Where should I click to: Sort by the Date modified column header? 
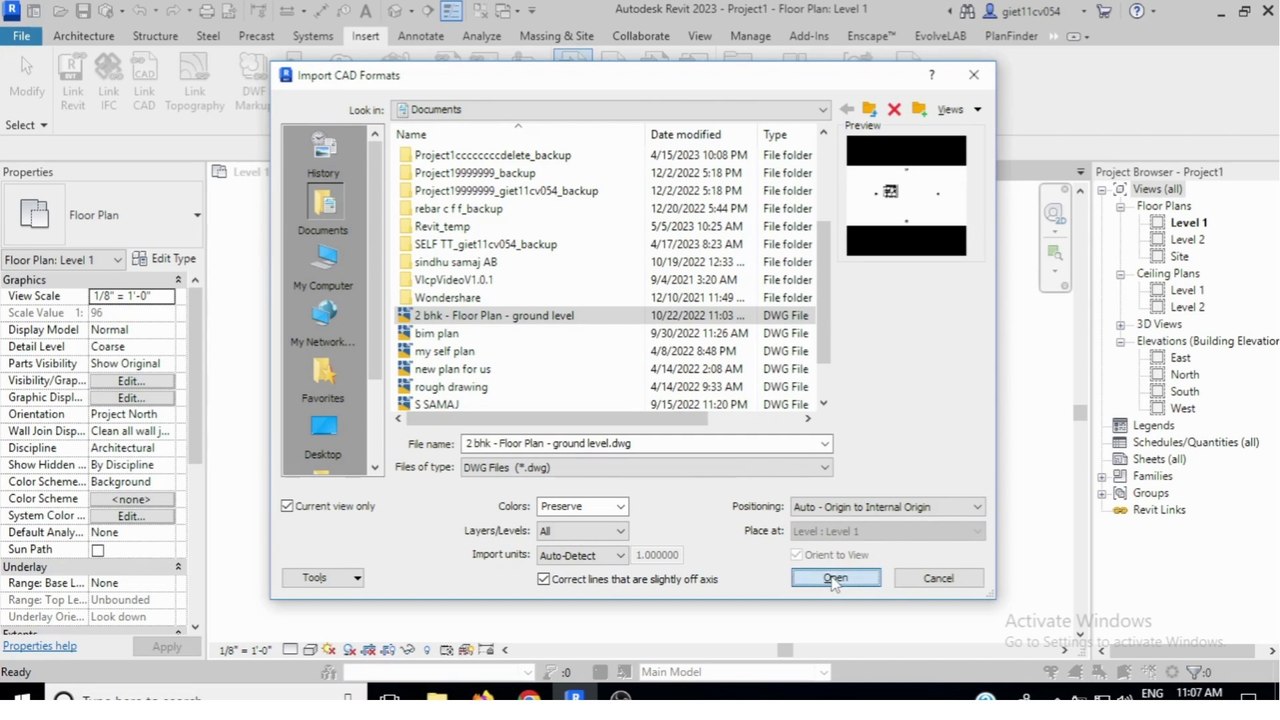pos(686,134)
